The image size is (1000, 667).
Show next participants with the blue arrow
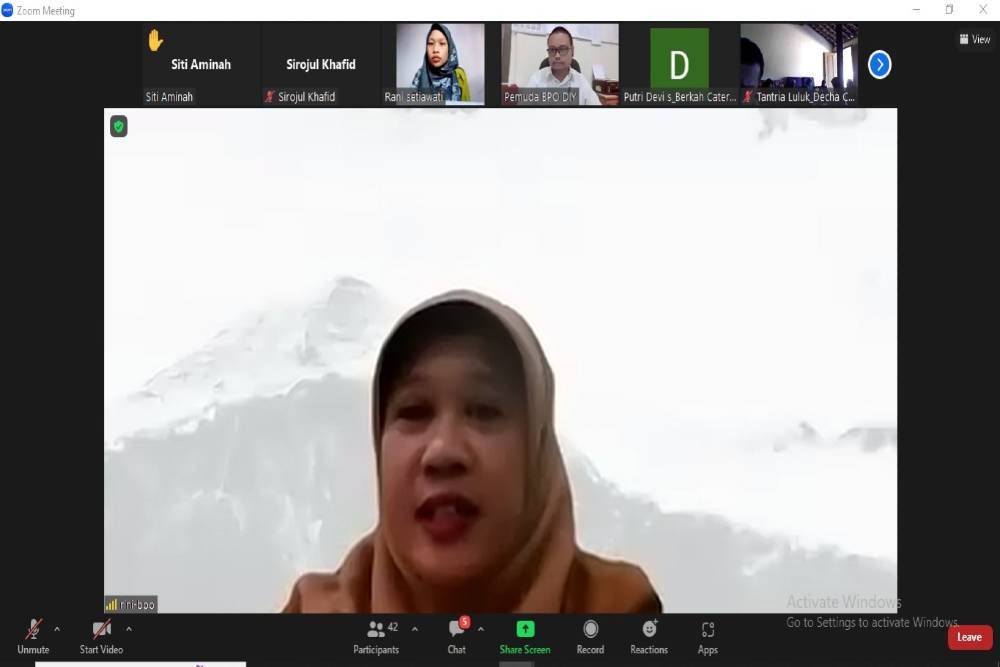879,64
